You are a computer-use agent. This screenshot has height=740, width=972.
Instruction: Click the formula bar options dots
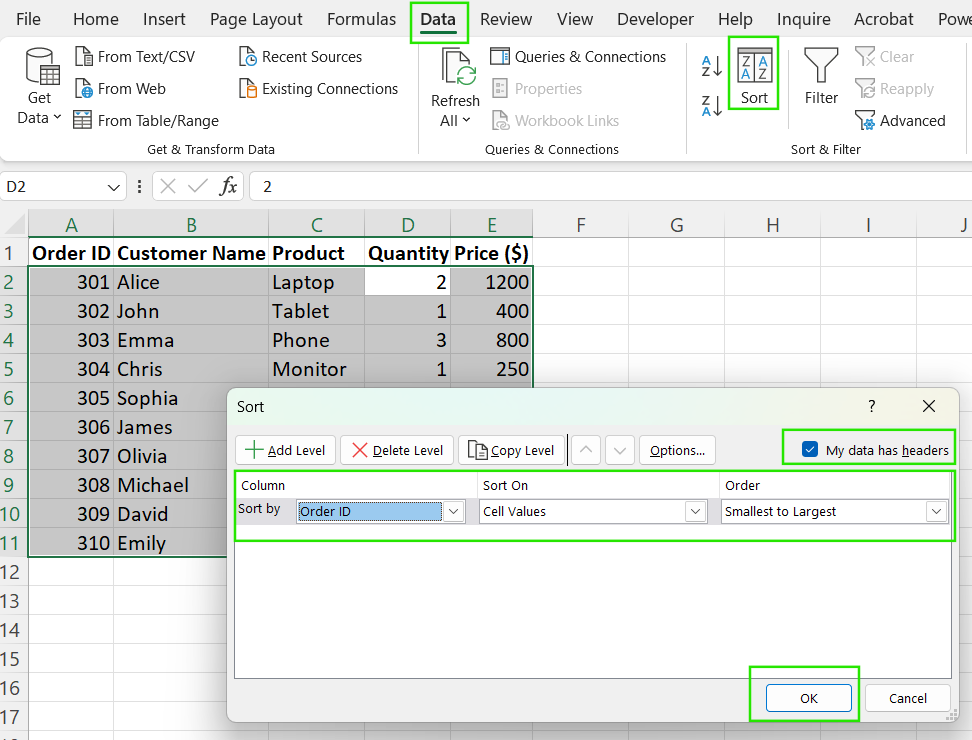139,186
